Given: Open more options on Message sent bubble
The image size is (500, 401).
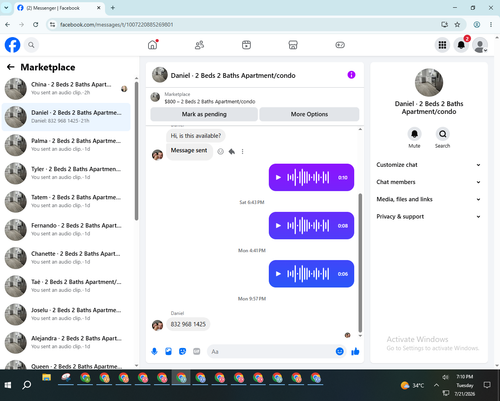Looking at the screenshot, I should click(242, 152).
